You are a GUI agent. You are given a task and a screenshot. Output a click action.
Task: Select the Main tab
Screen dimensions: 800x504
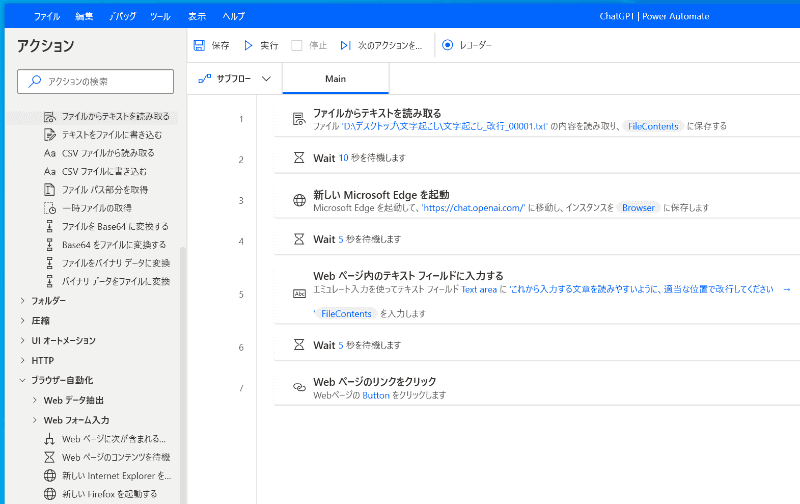point(335,79)
